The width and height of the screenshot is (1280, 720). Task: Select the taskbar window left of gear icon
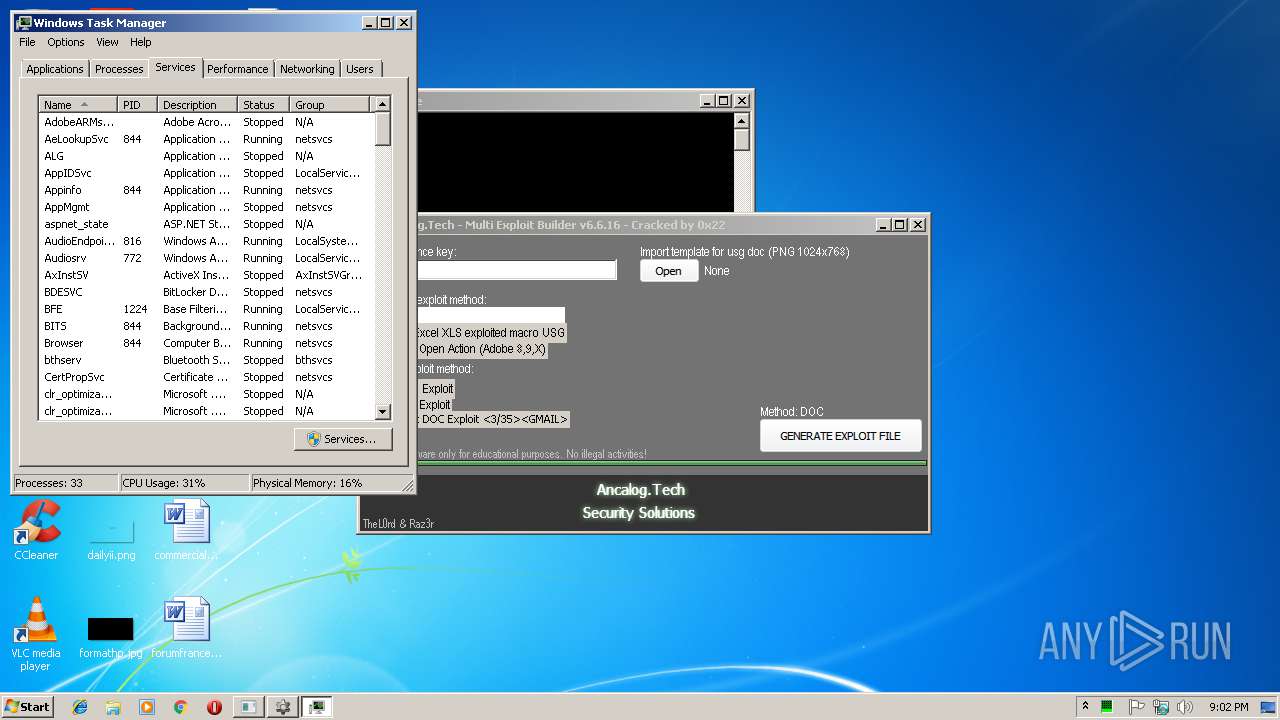coord(248,707)
